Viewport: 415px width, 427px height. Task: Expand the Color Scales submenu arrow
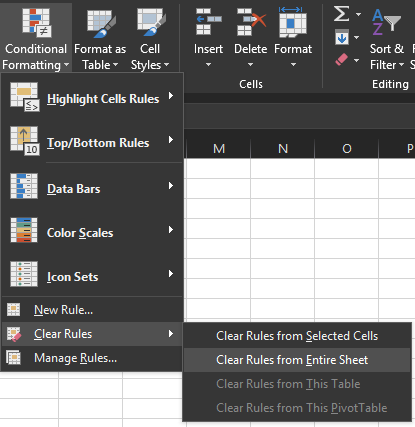[x=171, y=230]
